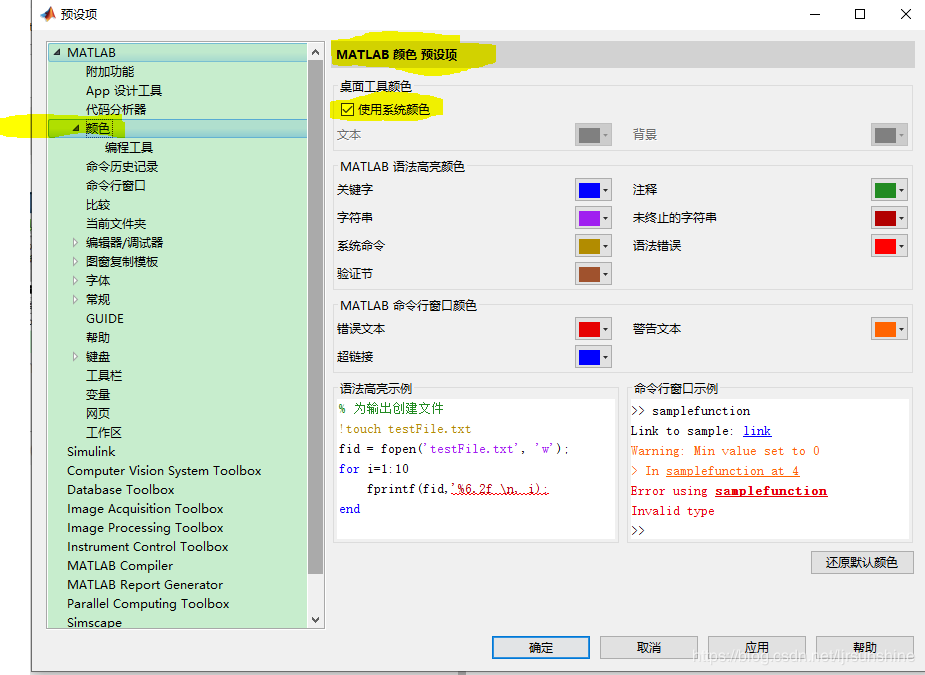
Task: Select Instrument Control Toolbox
Action: [x=147, y=546]
